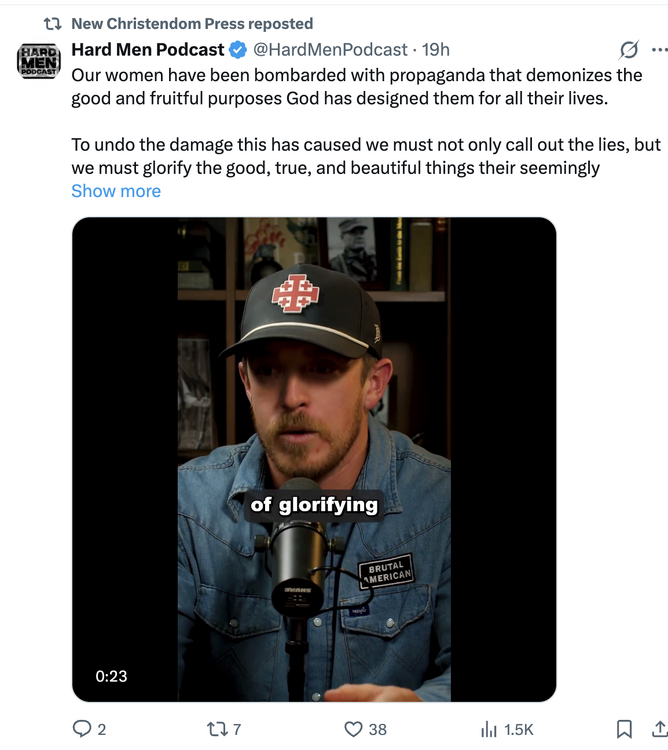Open the share post icon
Screen dimensions: 668x750
coord(658,729)
